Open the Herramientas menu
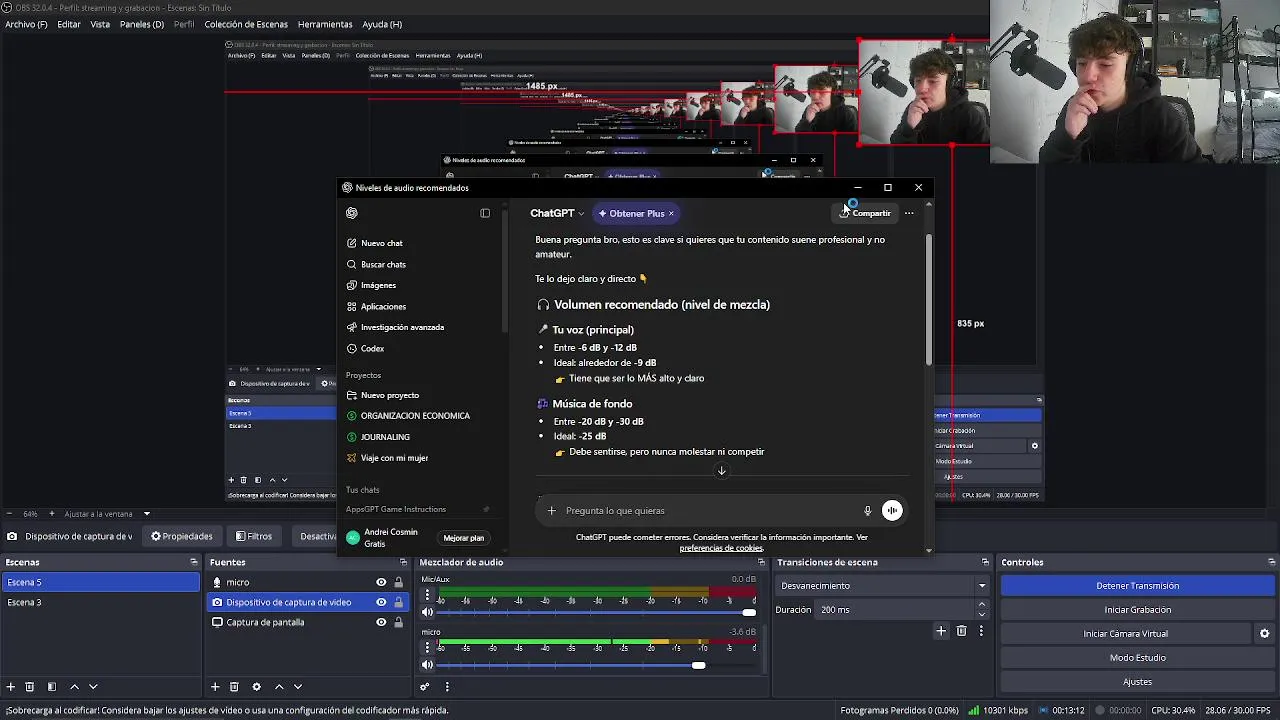Screen dimensions: 1280x720 (325, 24)
